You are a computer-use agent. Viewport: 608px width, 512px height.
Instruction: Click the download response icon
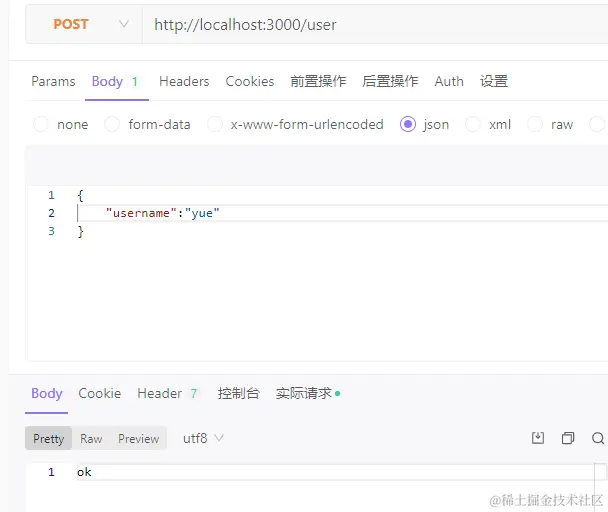pyautogui.click(x=538, y=438)
